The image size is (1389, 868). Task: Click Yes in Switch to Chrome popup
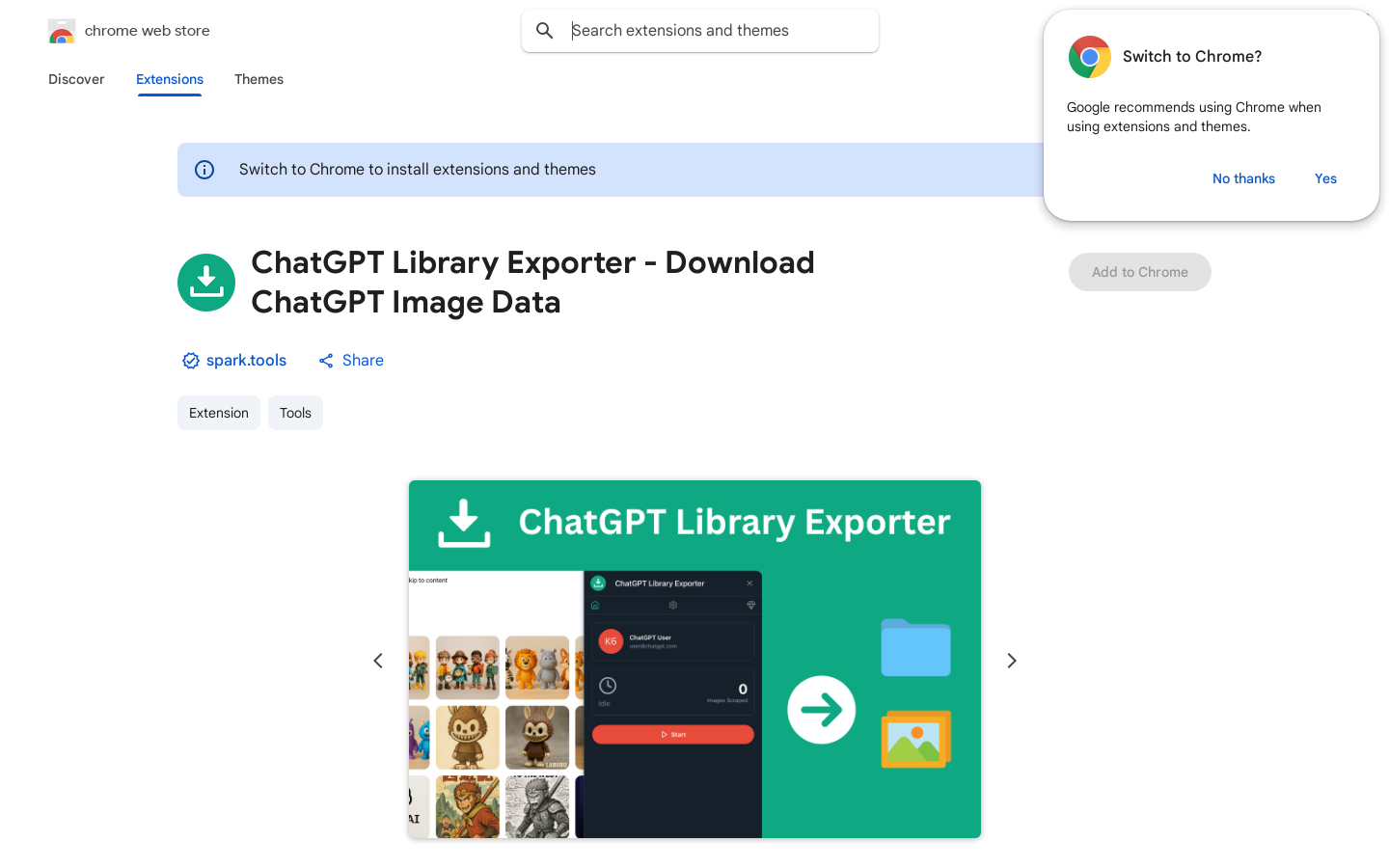[1325, 178]
